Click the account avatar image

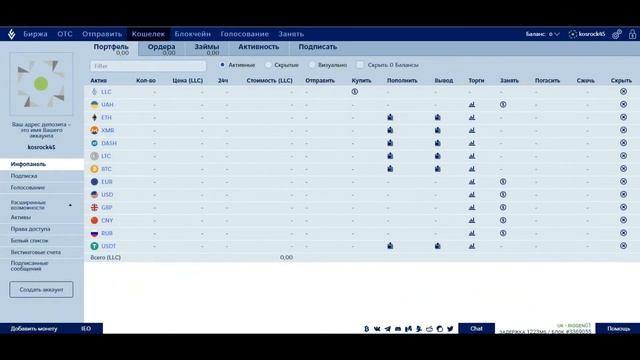tap(41, 84)
